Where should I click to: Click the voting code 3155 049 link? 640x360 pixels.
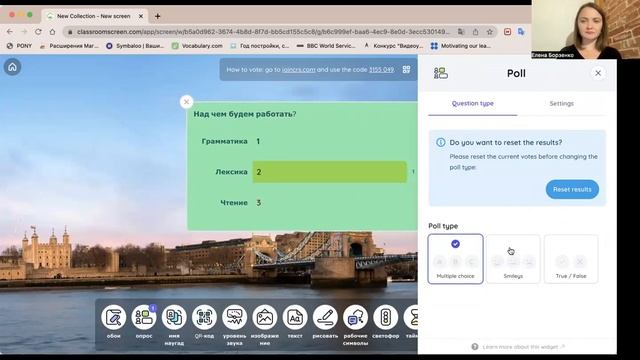click(x=381, y=70)
